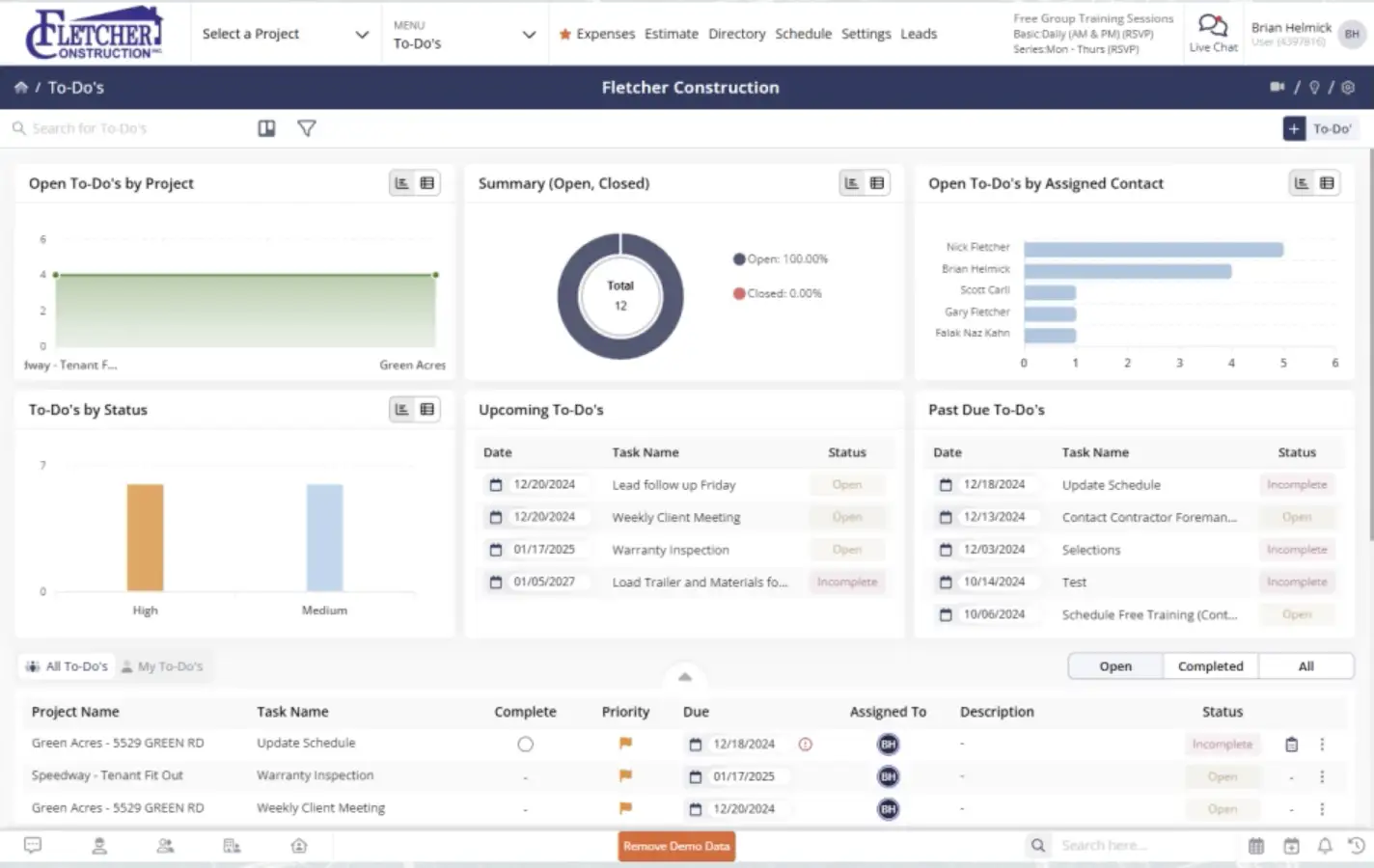Click the building icon in bottom bar
The height and width of the screenshot is (868, 1374).
pos(232,846)
